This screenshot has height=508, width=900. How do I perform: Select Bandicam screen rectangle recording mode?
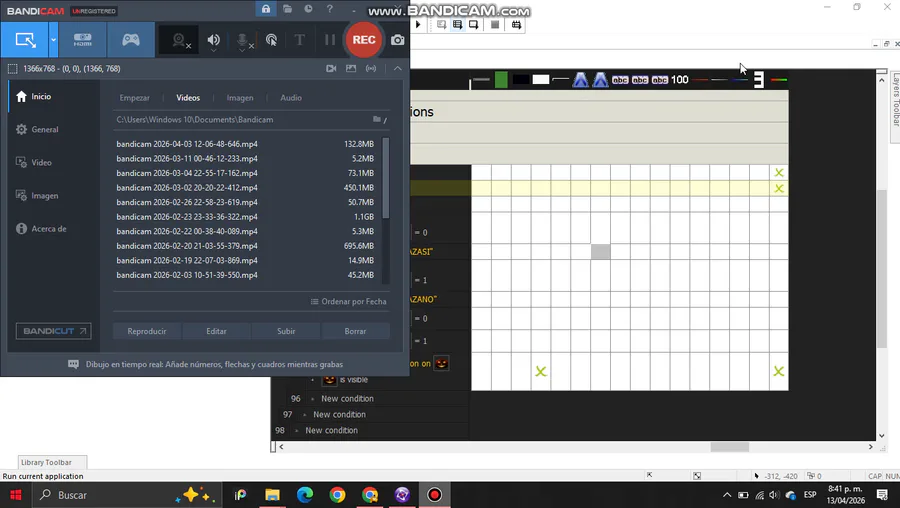(25, 40)
